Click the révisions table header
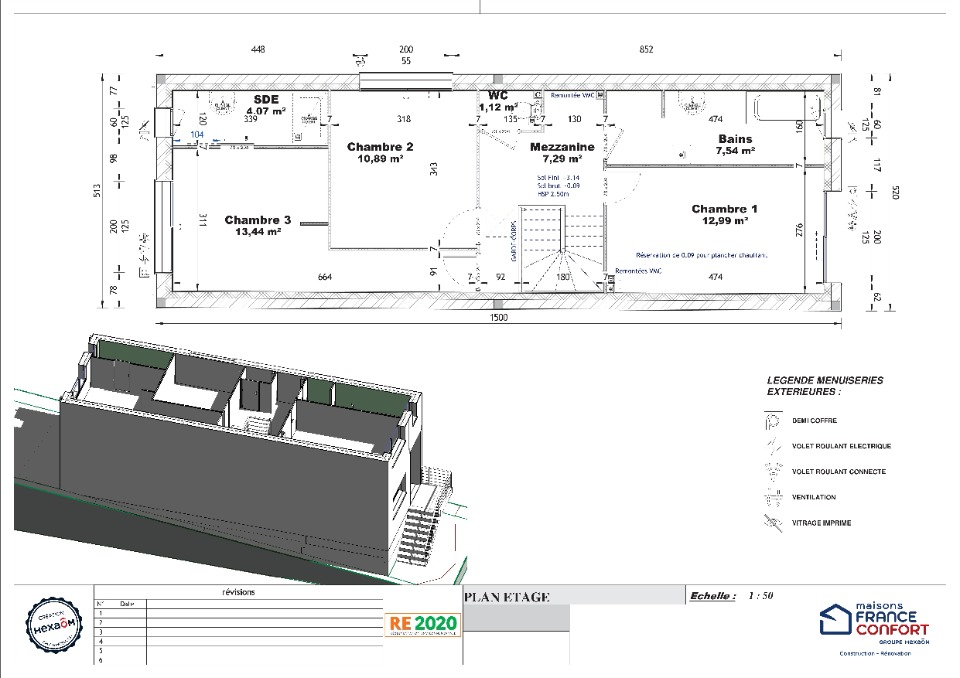The width and height of the screenshot is (960, 678). [x=238, y=592]
